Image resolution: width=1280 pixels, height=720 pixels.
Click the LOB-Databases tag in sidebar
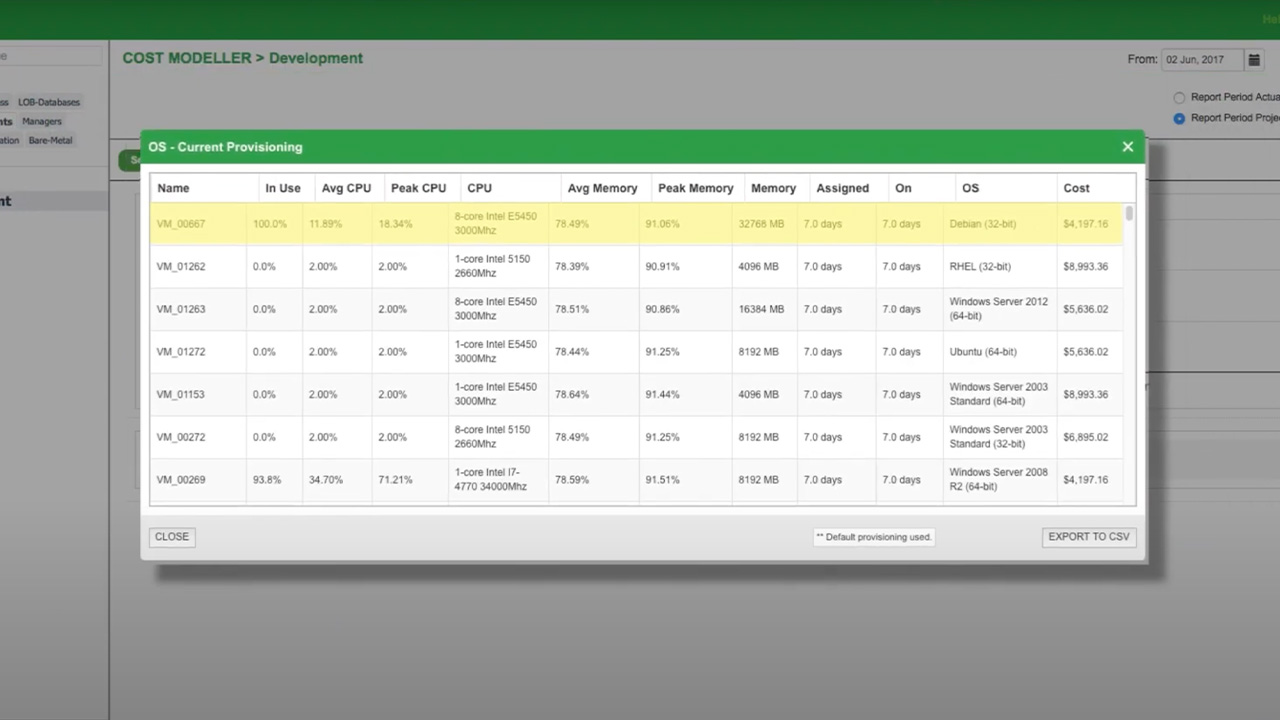coord(49,102)
